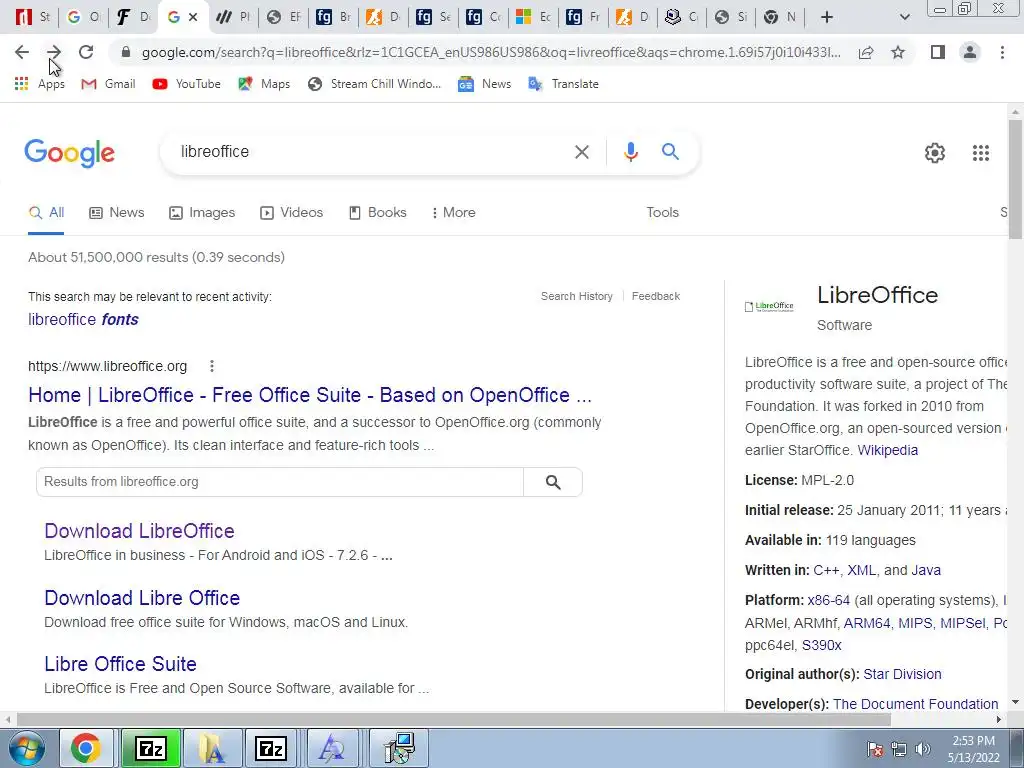
Task: Click the address bar URL
Action: [x=491, y=52]
